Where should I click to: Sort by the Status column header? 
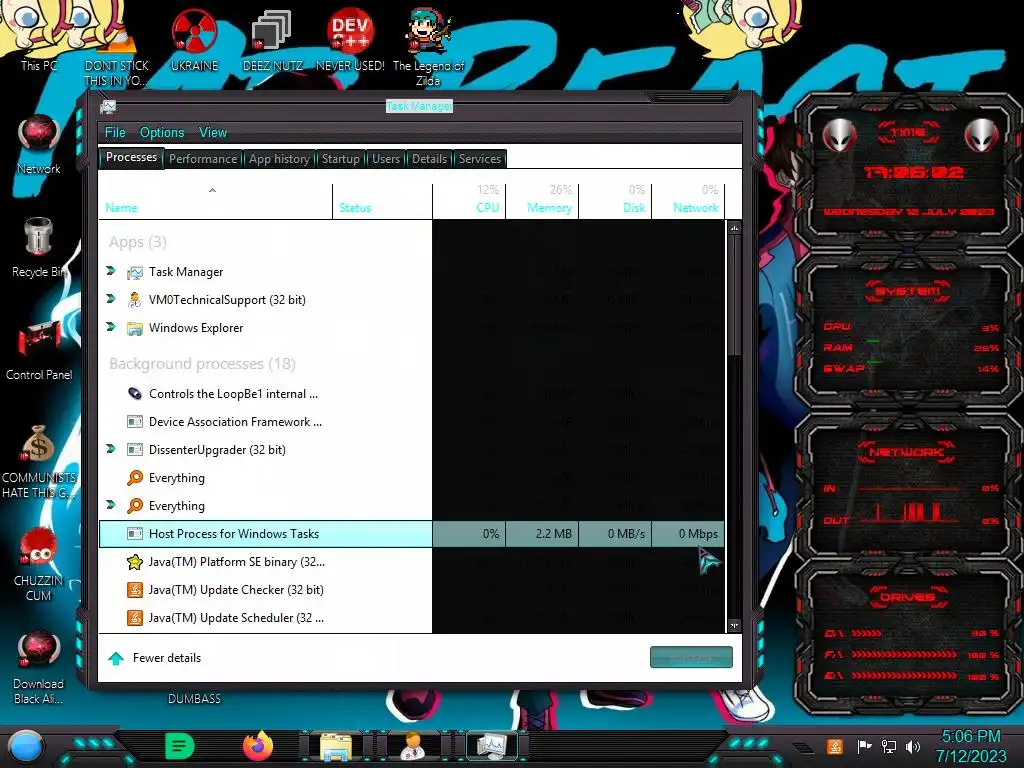382,201
